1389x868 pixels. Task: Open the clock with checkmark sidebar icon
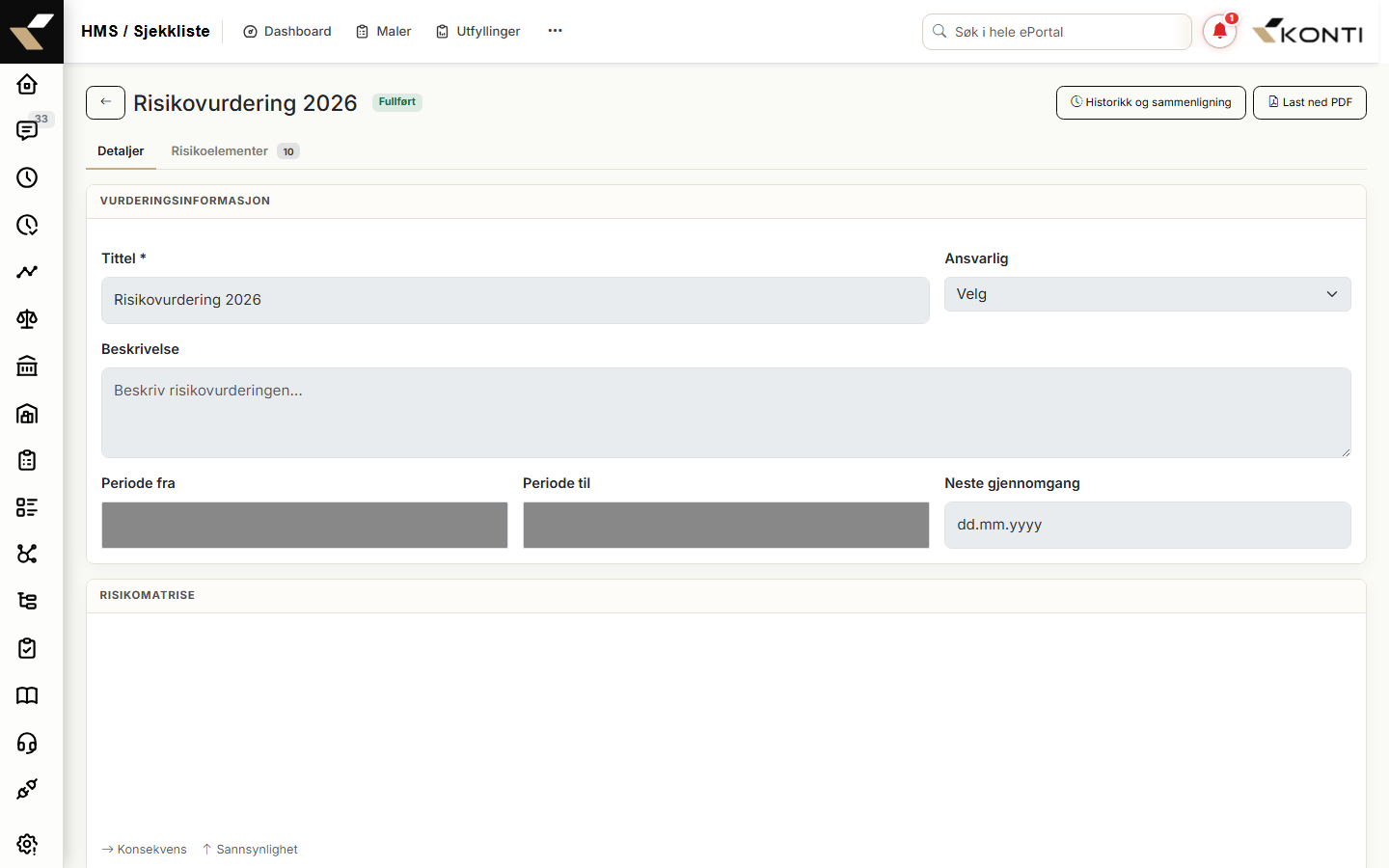click(27, 225)
